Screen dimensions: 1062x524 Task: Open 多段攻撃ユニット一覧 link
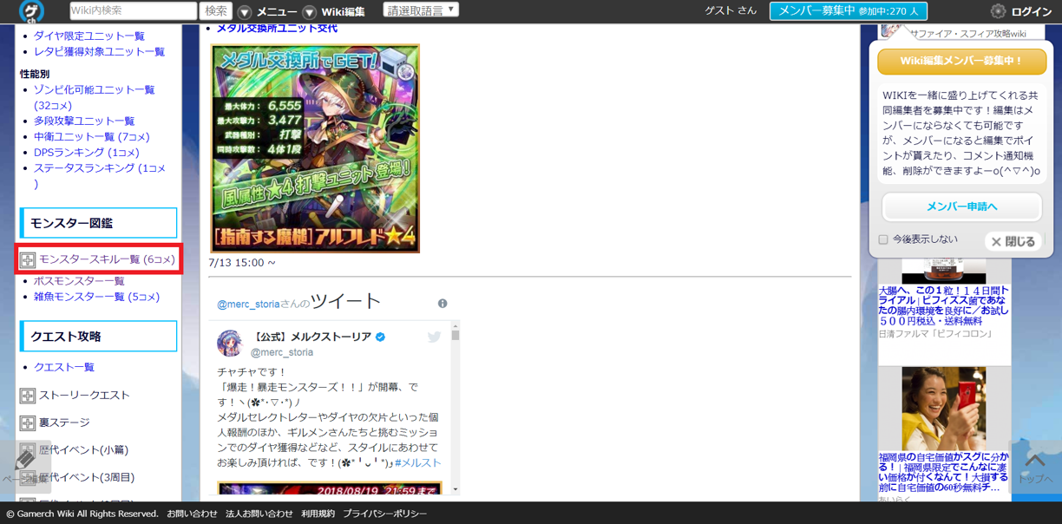(84, 121)
